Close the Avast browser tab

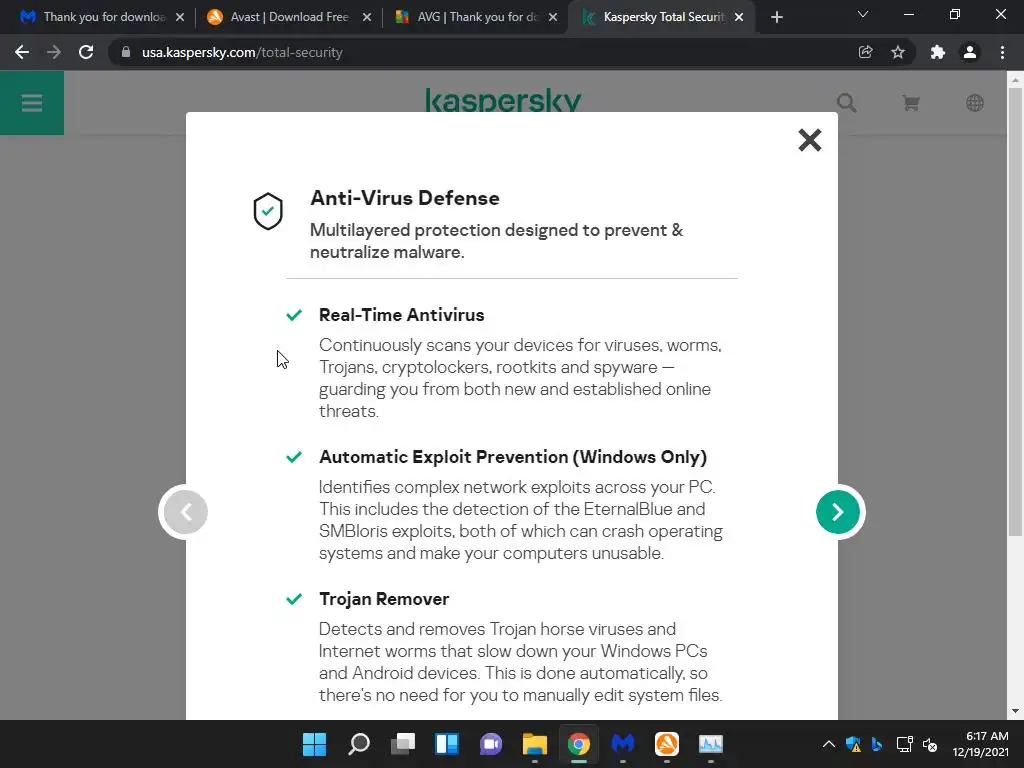pos(366,18)
